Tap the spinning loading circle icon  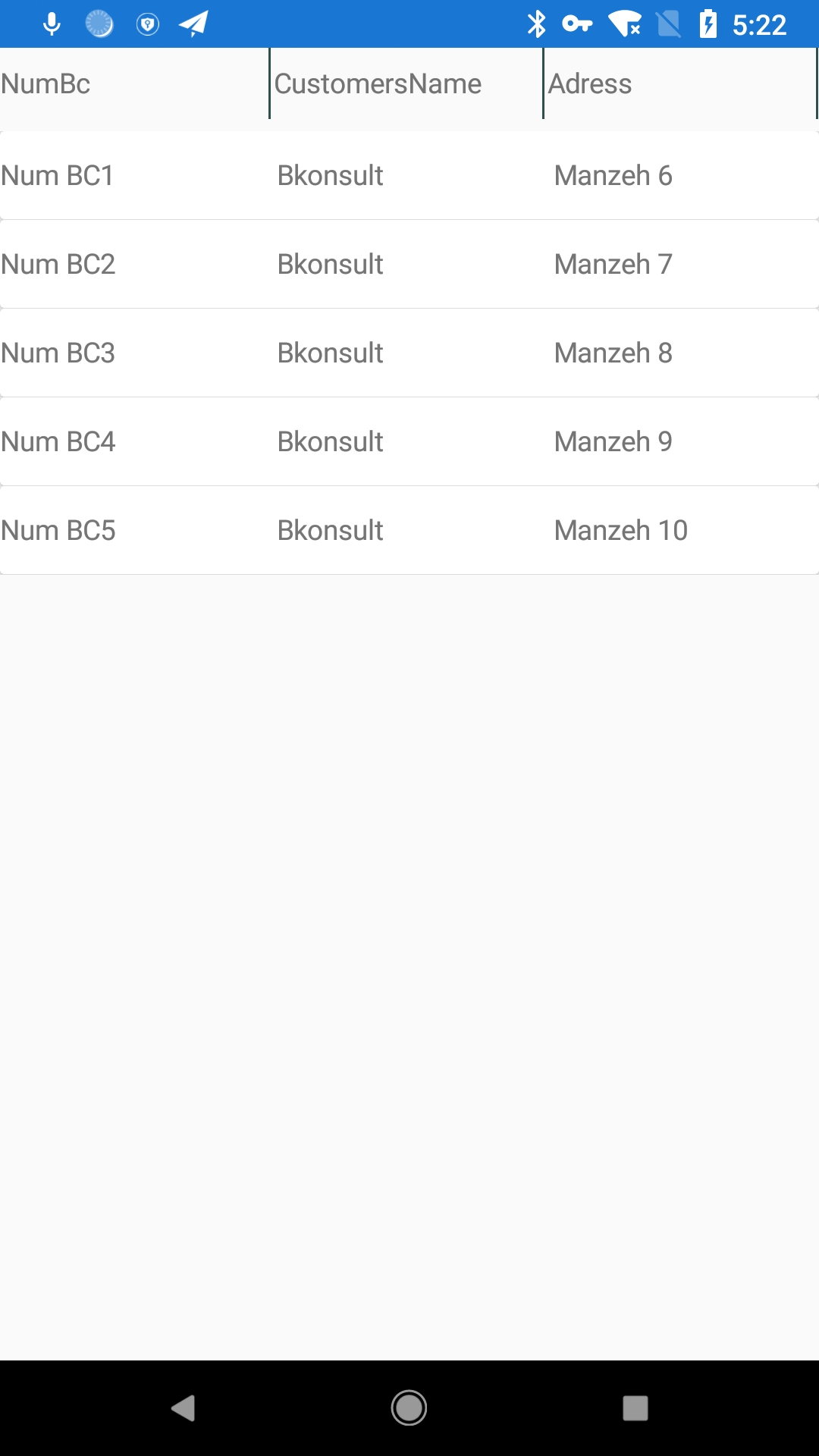click(99, 24)
